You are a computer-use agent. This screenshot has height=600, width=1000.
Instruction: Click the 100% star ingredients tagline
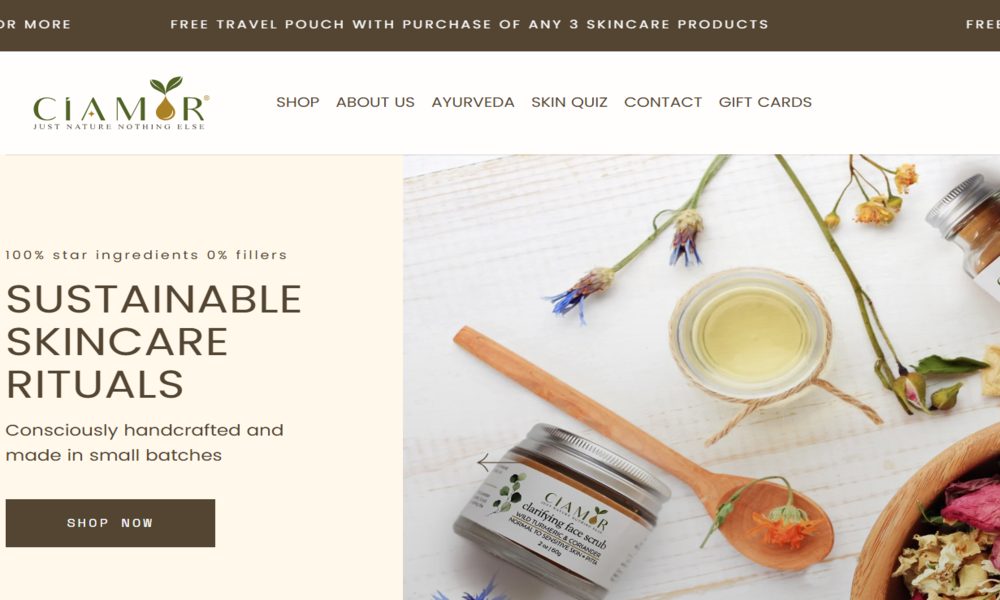click(x=146, y=255)
